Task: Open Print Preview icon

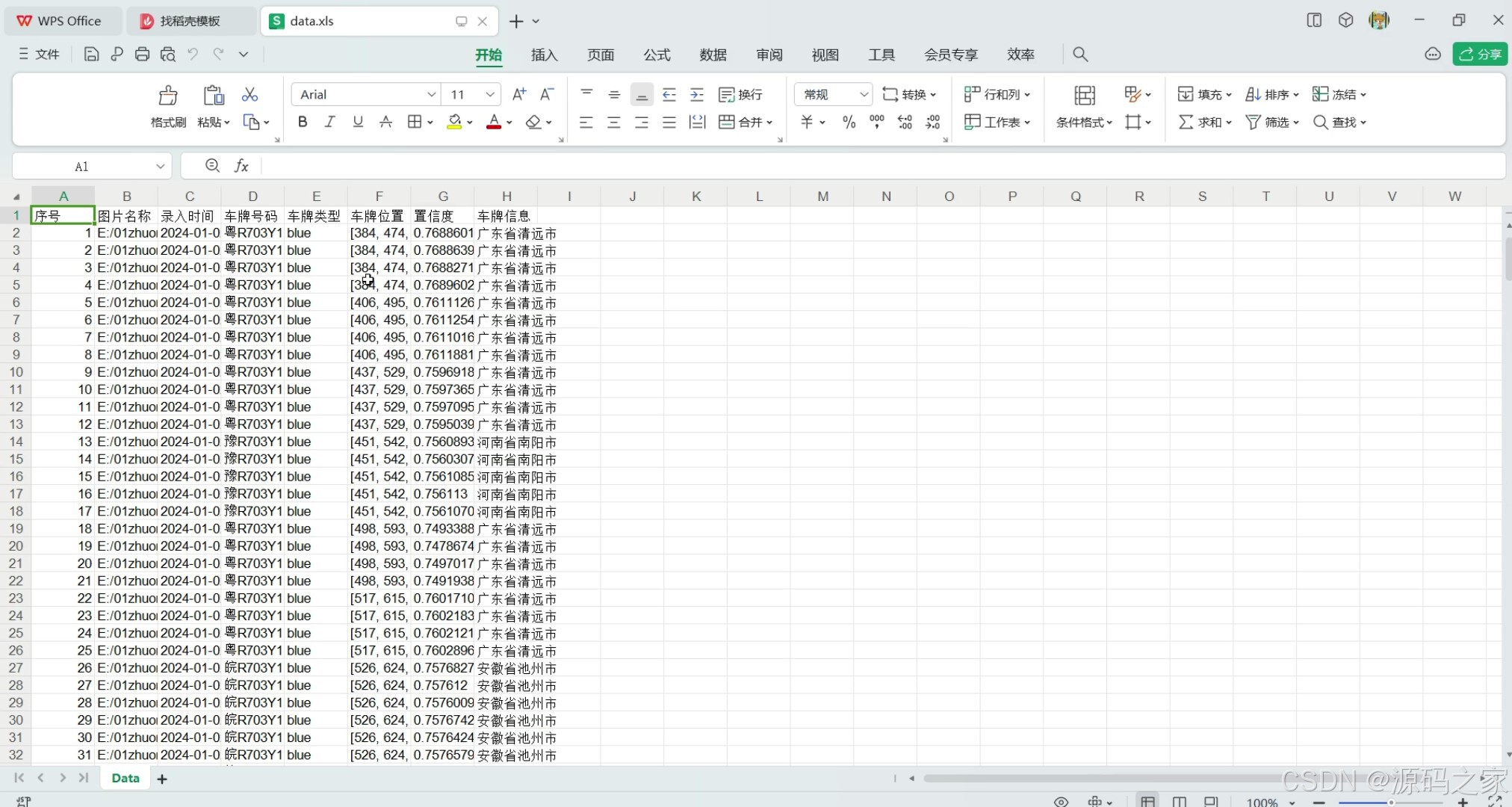Action: [x=168, y=54]
